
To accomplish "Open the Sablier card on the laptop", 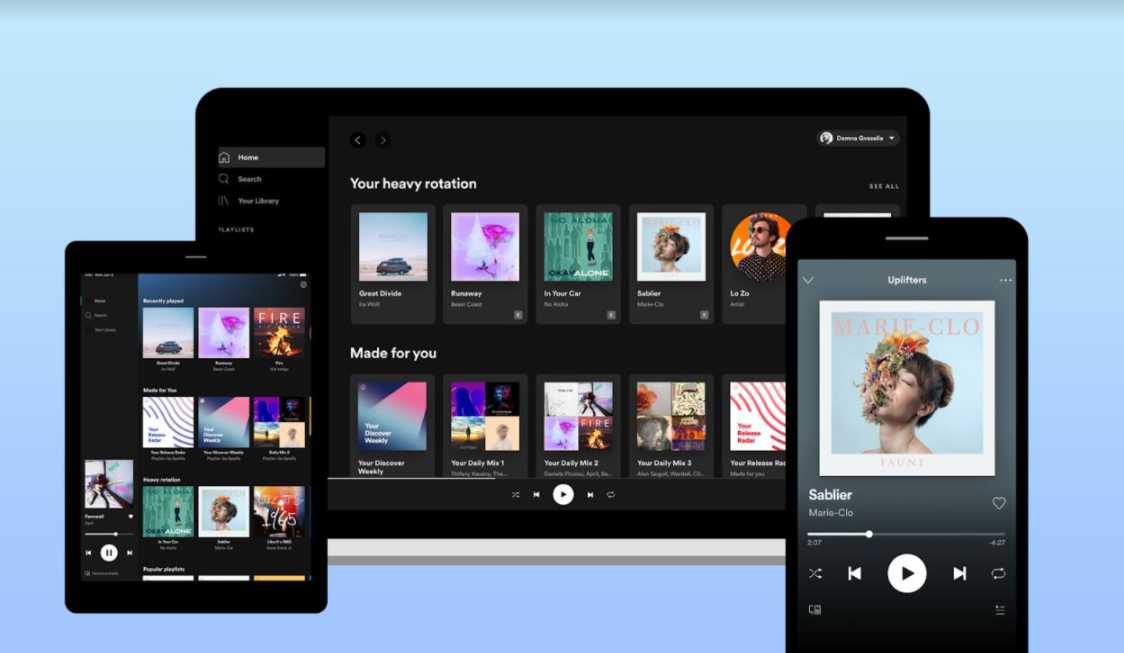I will pos(672,264).
